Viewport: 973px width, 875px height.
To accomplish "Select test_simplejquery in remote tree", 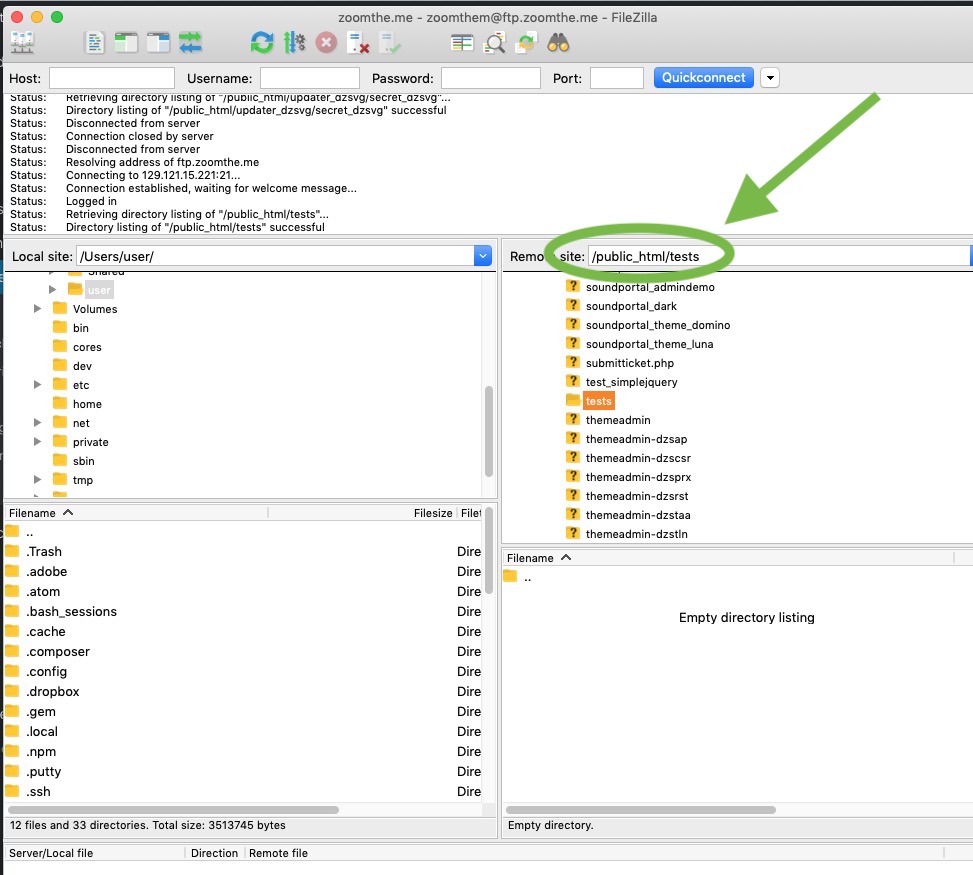I will [x=631, y=382].
